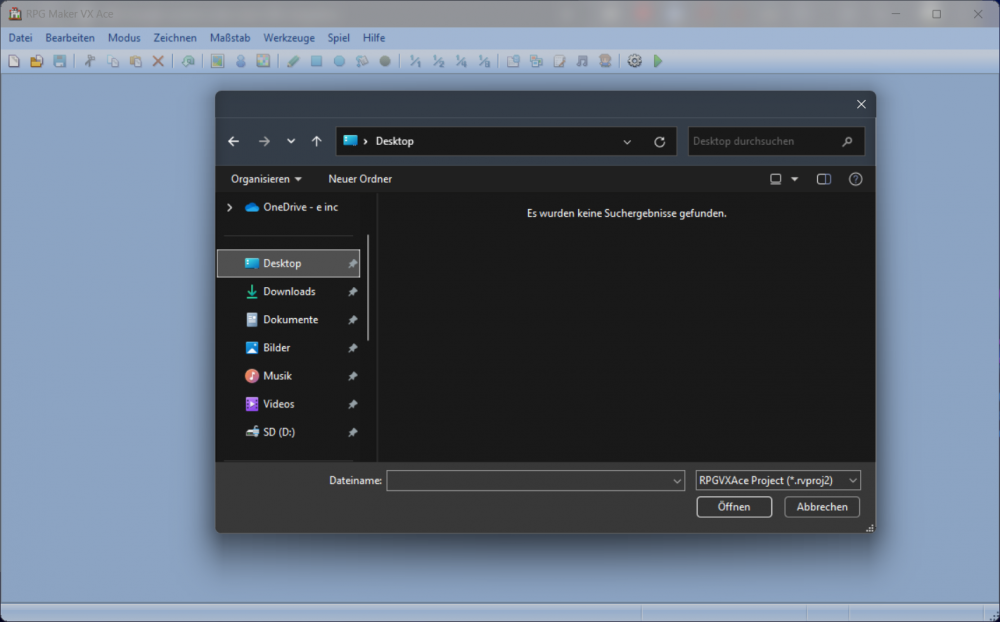This screenshot has width=1000, height=622.
Task: Open the Werkzeuge menu
Action: [x=289, y=38]
